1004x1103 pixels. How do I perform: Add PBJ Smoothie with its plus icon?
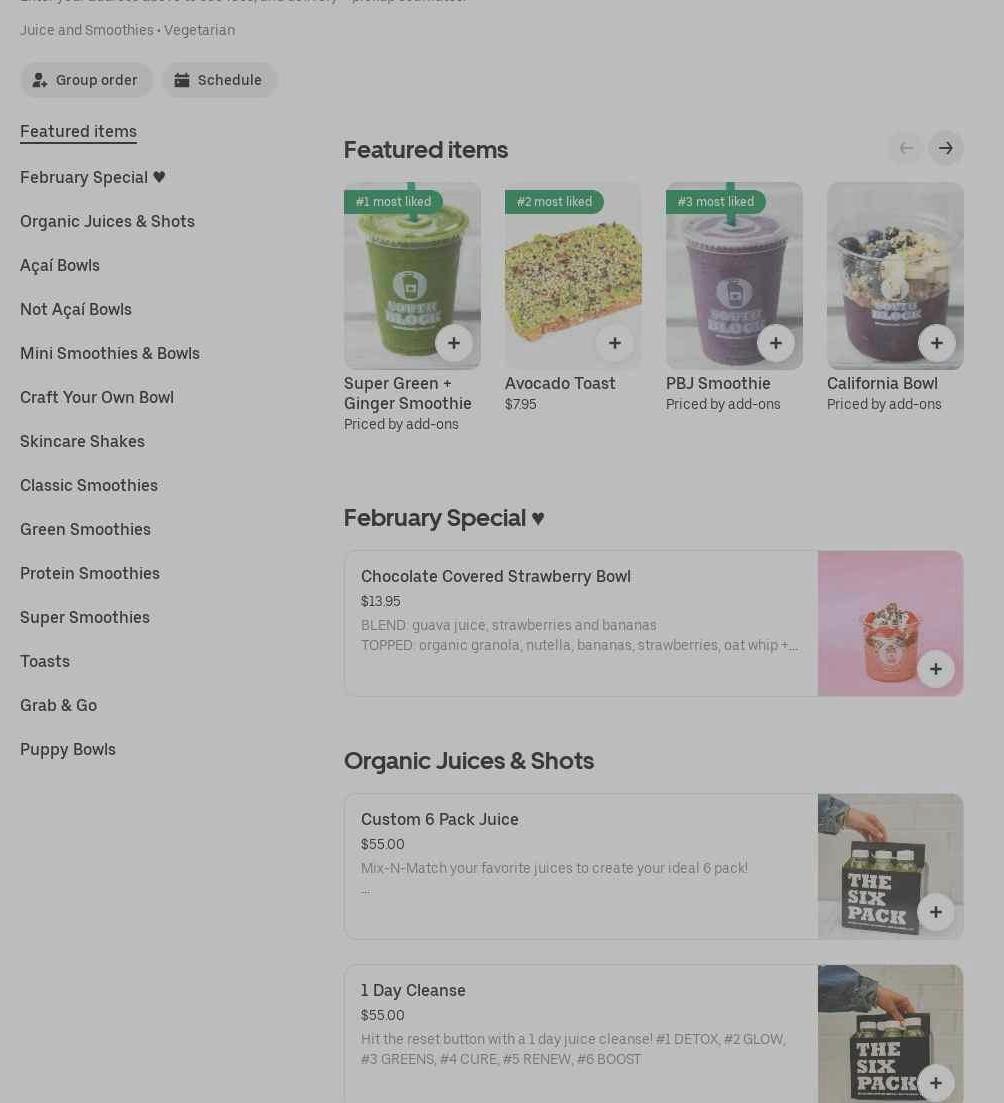[776, 343]
